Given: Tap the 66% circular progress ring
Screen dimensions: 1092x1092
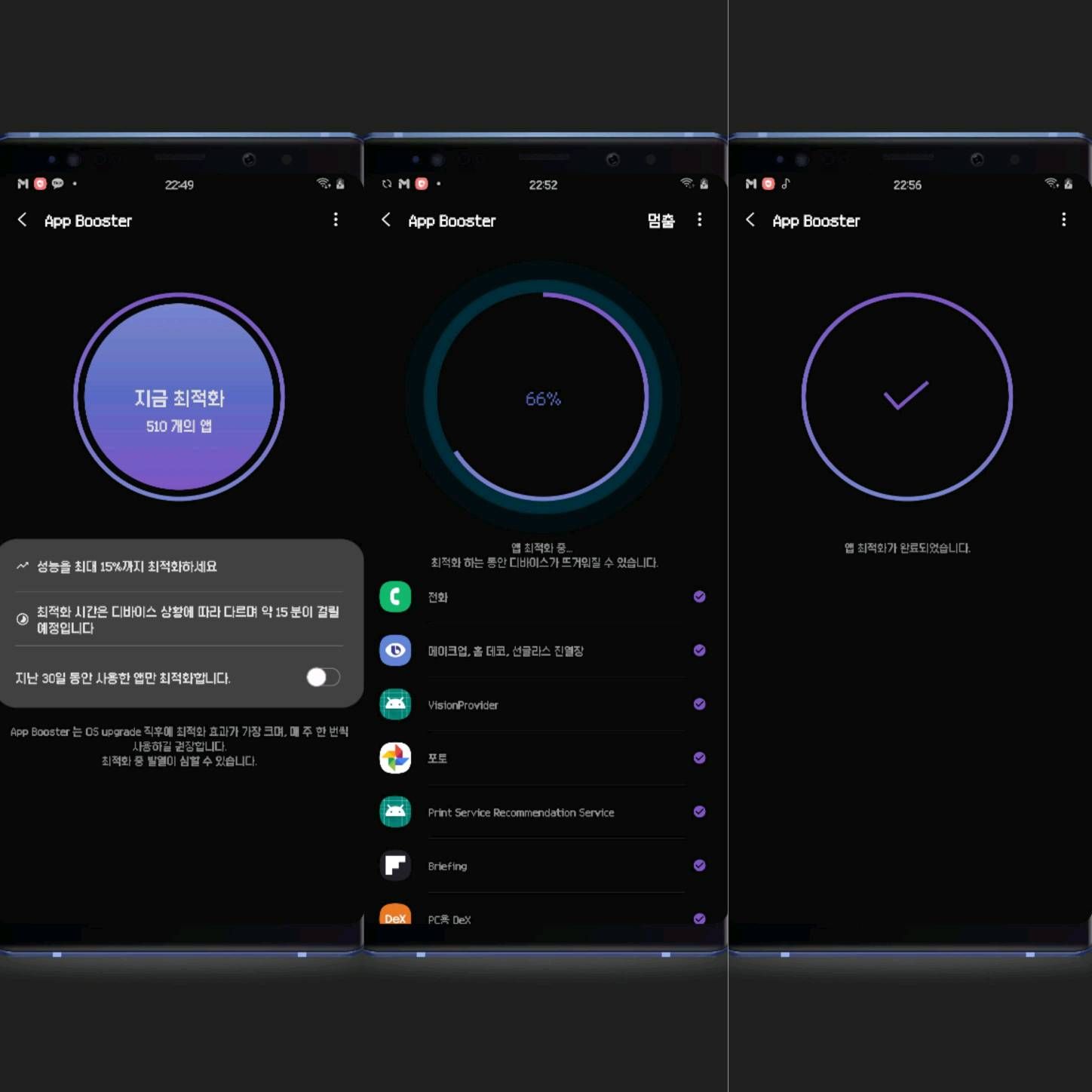Looking at the screenshot, I should 543,397.
